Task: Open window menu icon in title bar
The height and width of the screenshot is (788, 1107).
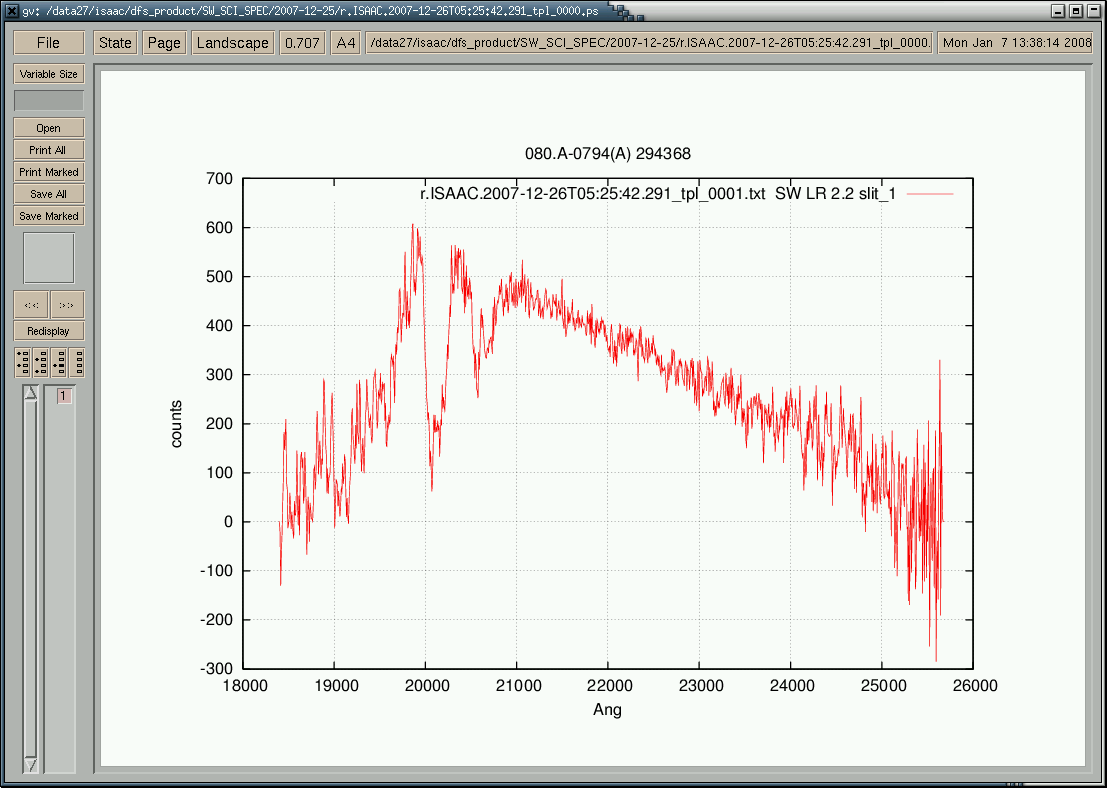Action: click(x=11, y=11)
